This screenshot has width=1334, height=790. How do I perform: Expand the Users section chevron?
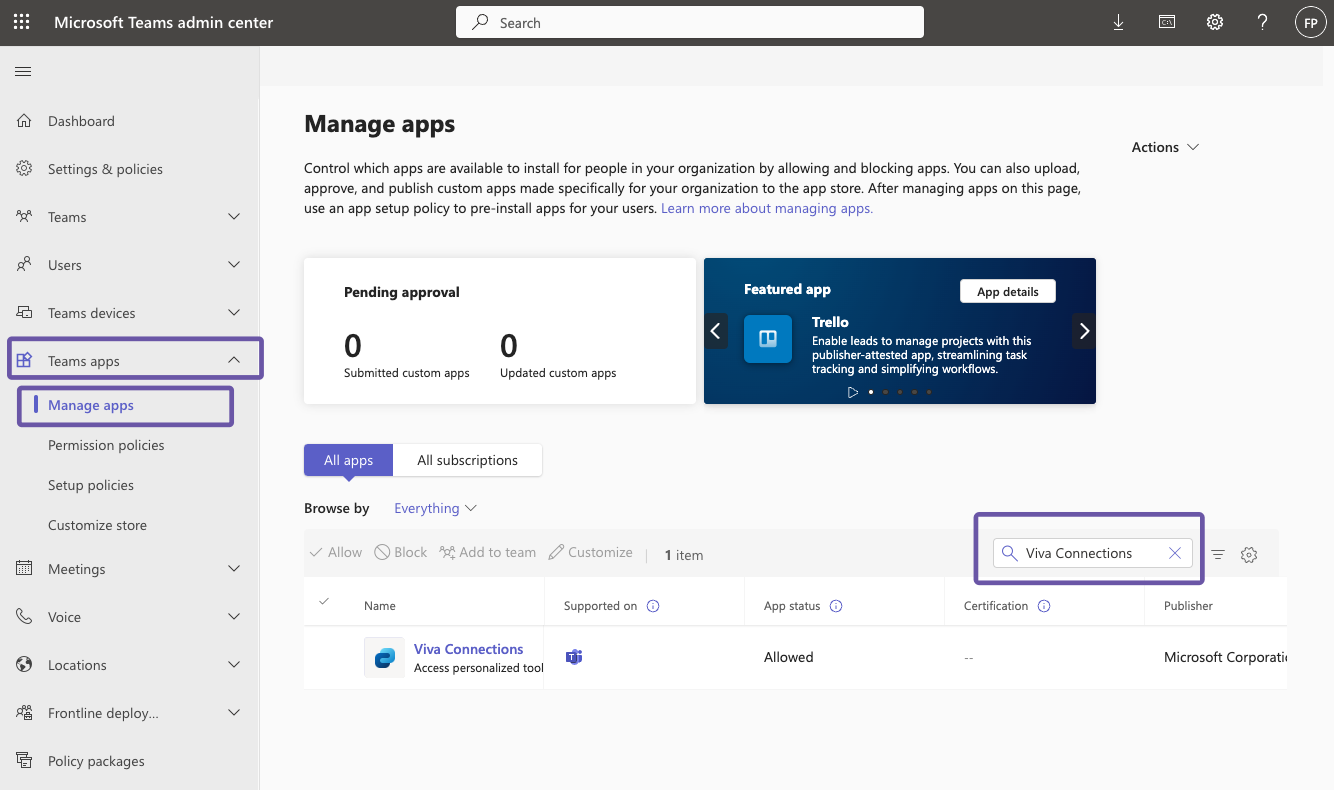pos(234,265)
